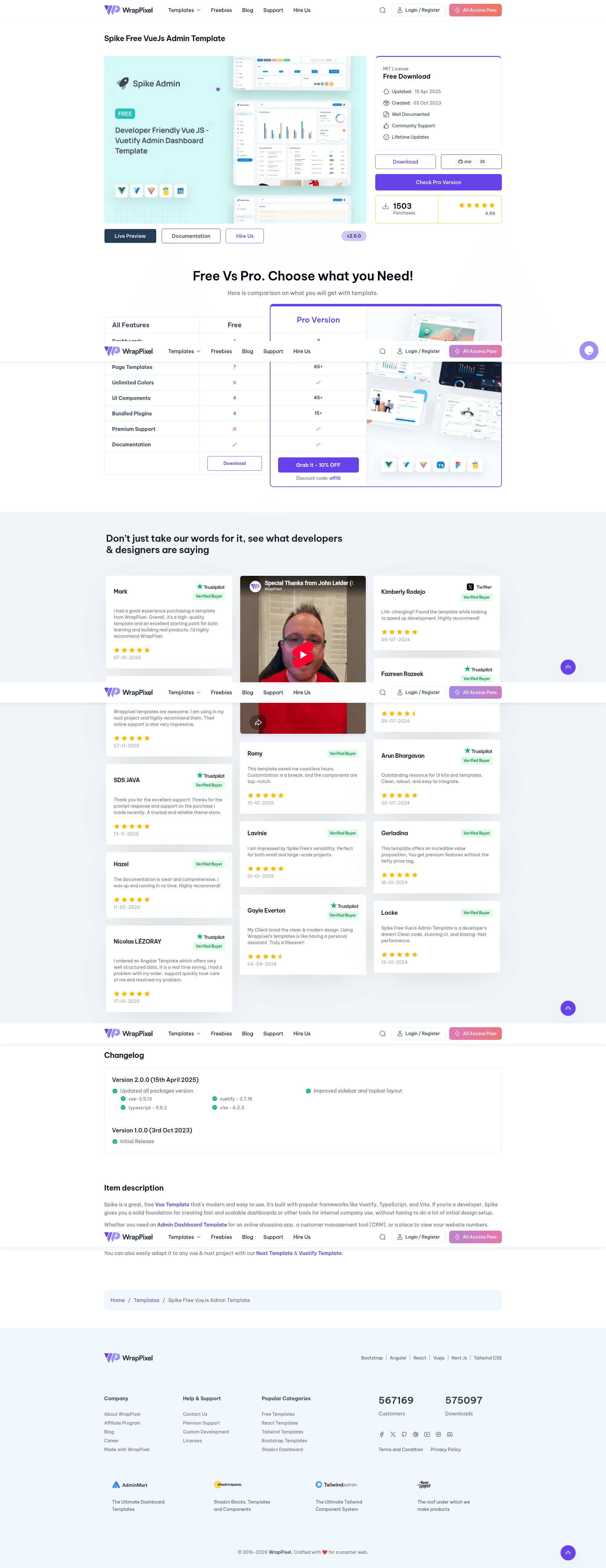The height and width of the screenshot is (1568, 606).
Task: Open the React link in footer tech list
Action: tap(420, 1358)
